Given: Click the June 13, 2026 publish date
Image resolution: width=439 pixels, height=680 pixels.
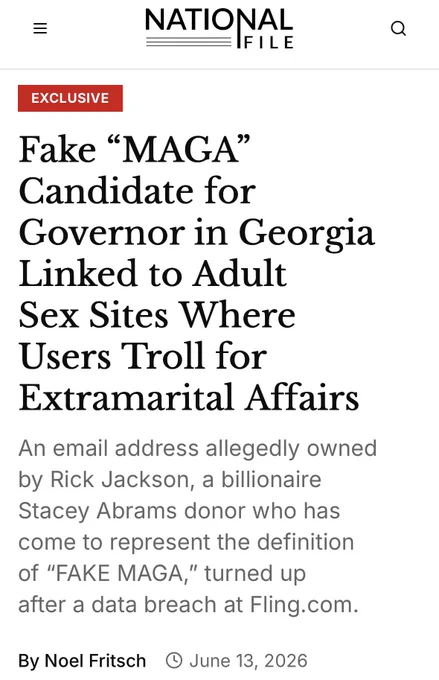Looking at the screenshot, I should [x=248, y=661].
